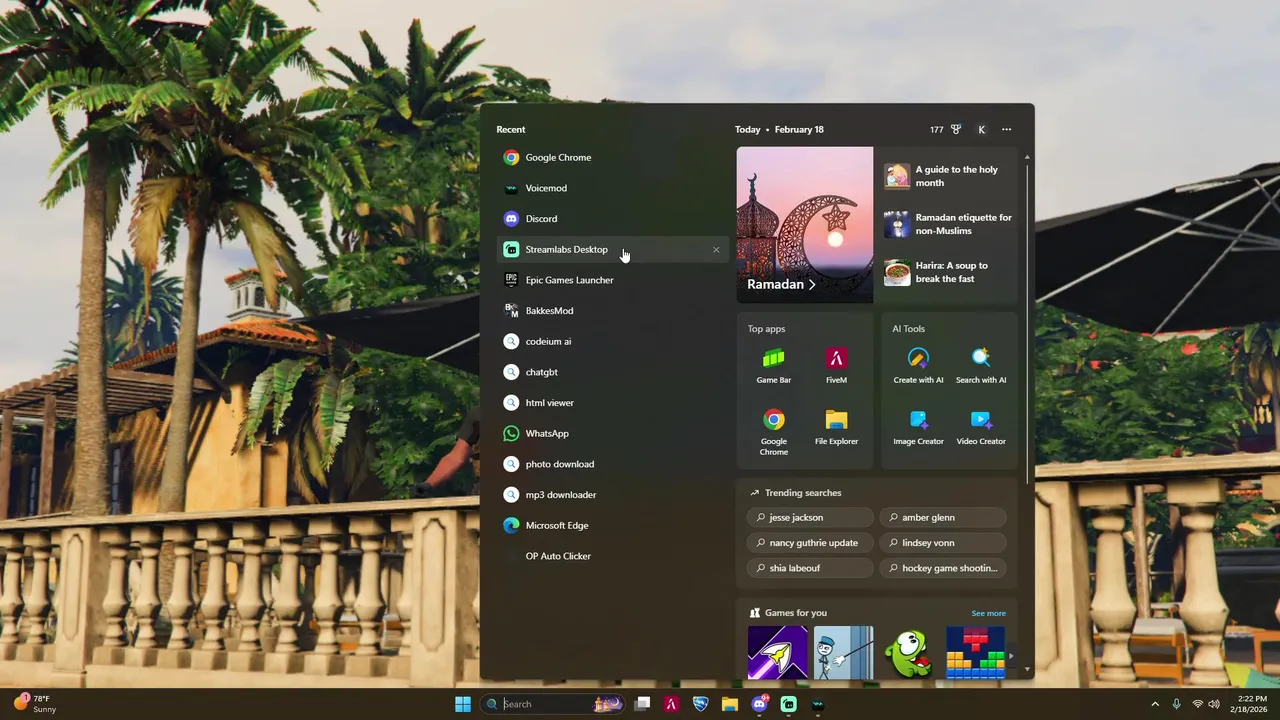The image size is (1280, 720).
Task: Search trending 'nancy guthrie update'
Action: coord(810,543)
